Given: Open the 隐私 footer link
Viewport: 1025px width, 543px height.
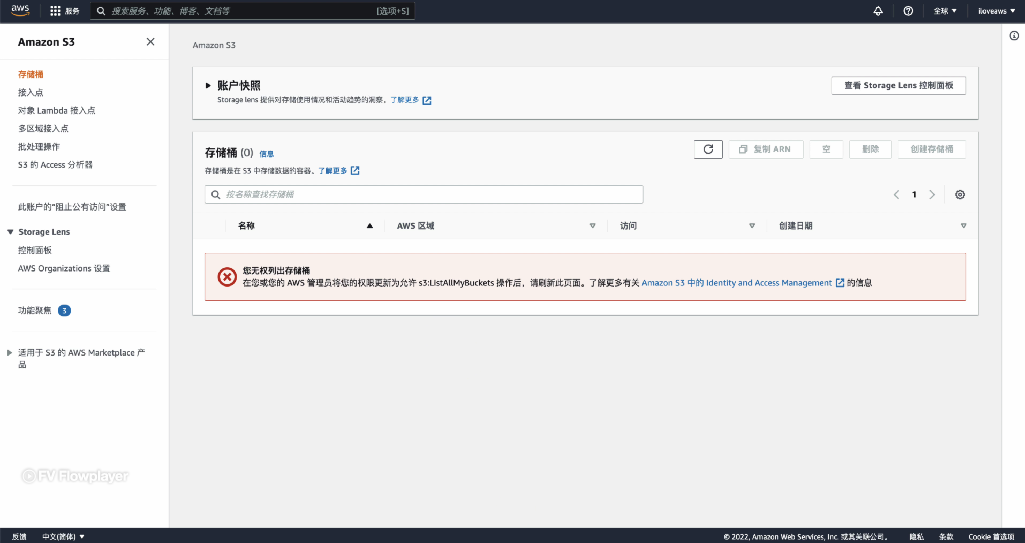Looking at the screenshot, I should [x=916, y=536].
